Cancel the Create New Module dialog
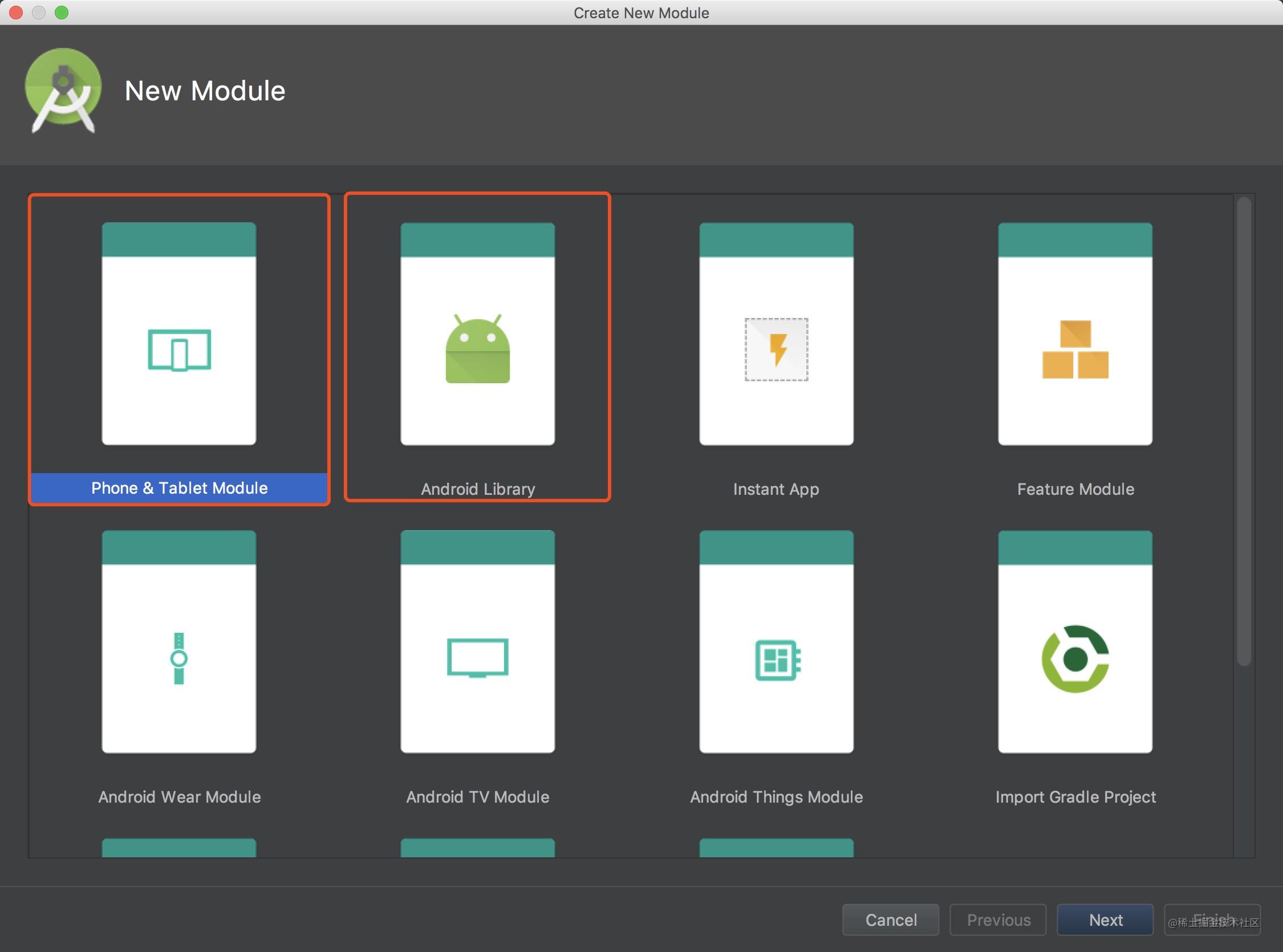Image resolution: width=1283 pixels, height=952 pixels. click(891, 920)
